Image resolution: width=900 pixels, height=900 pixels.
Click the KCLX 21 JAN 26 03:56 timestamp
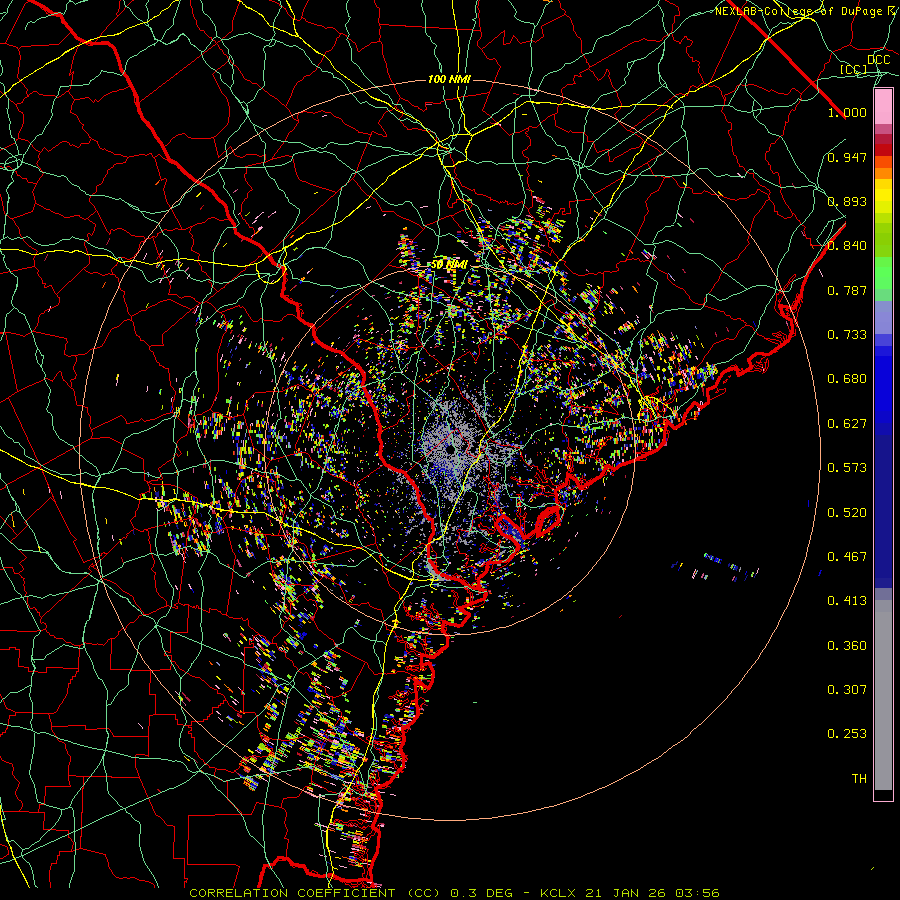(x=630, y=893)
